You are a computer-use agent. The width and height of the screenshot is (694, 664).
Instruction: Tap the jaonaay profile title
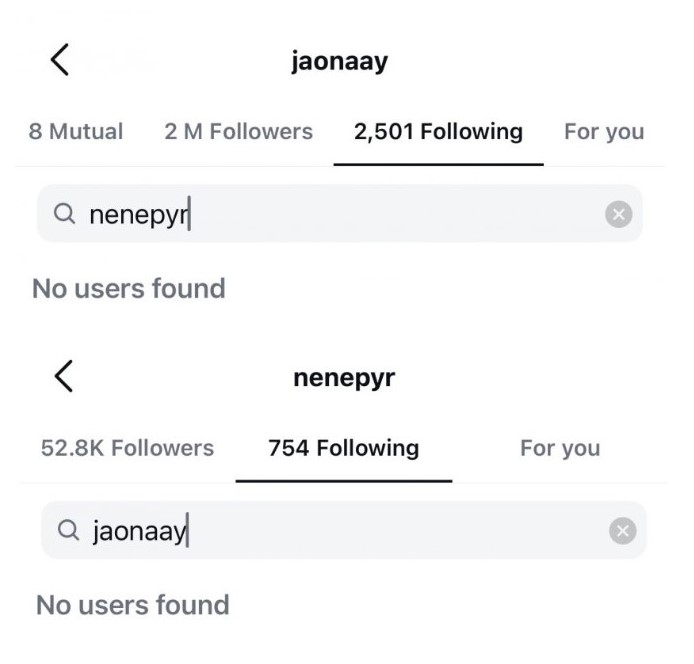point(339,62)
